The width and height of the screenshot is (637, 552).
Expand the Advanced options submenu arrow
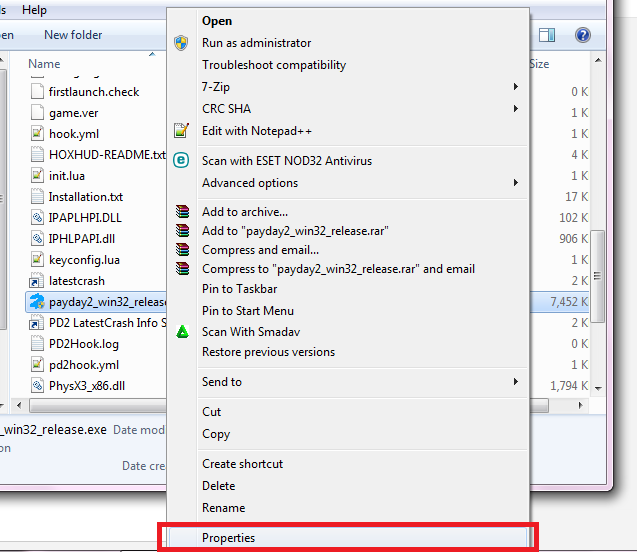(516, 182)
